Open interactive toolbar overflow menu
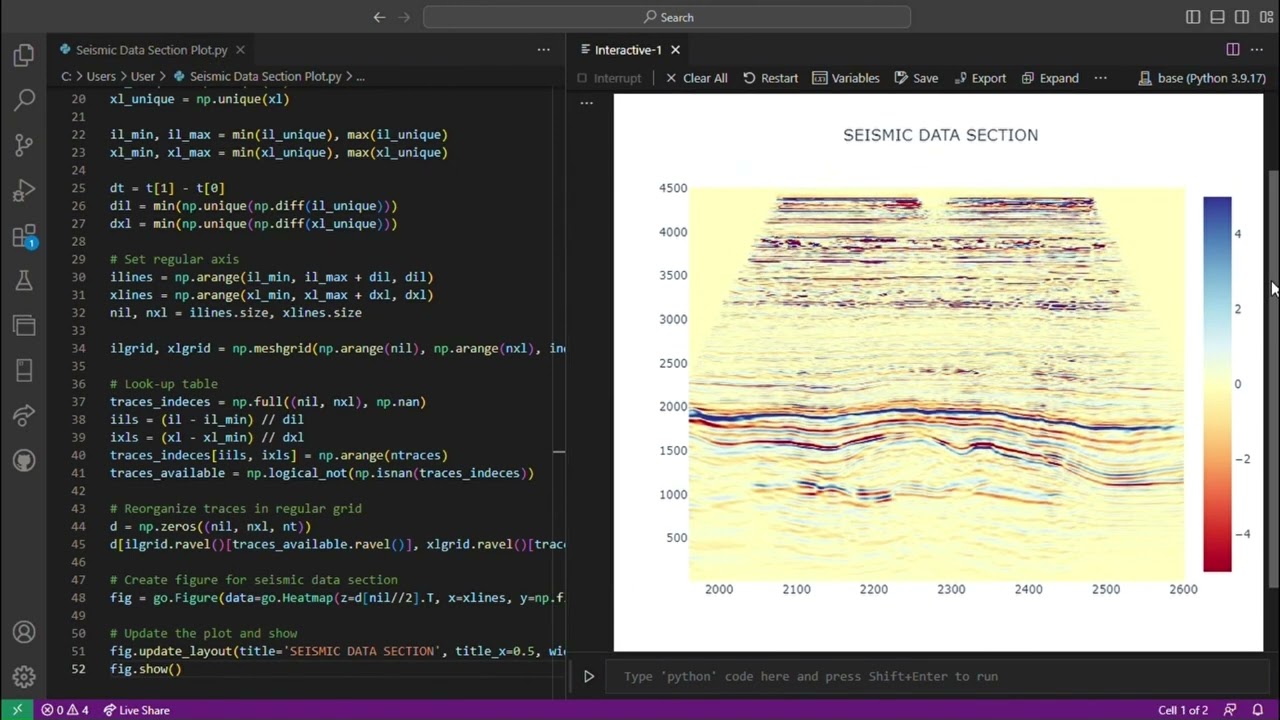 pos(1100,78)
